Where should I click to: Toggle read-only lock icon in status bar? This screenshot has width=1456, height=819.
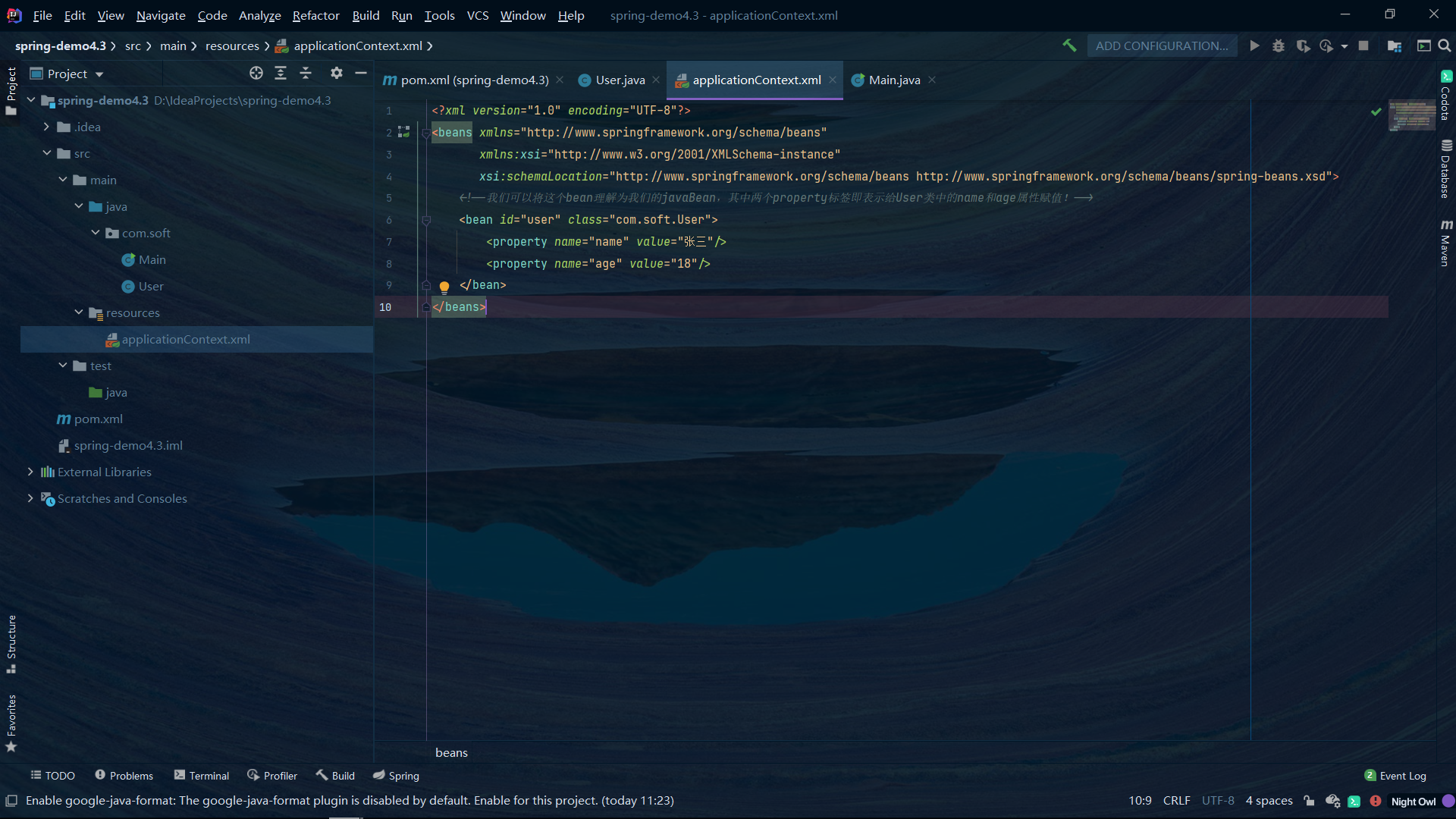1310,801
